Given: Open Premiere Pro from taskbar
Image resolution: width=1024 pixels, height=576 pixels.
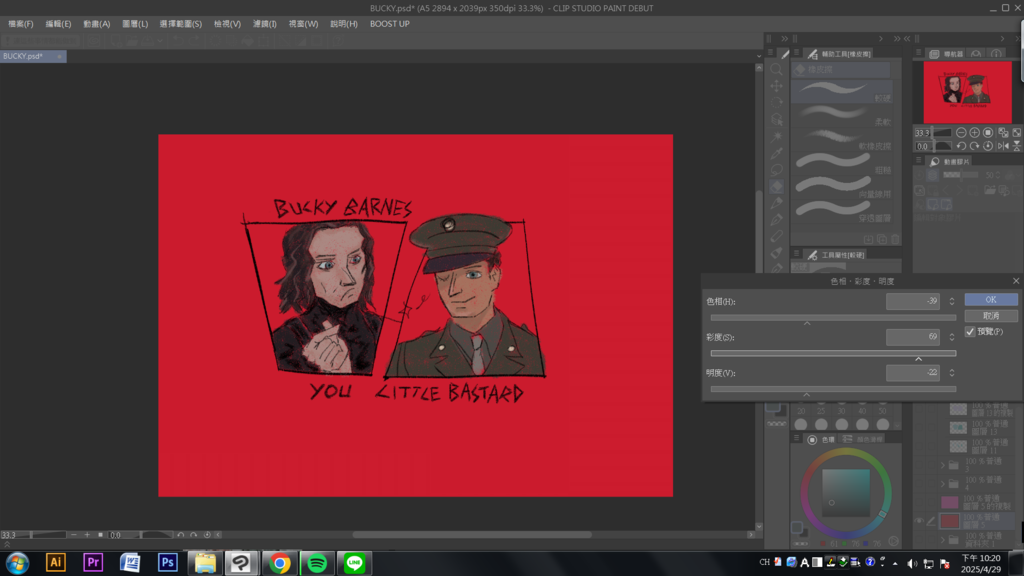Looking at the screenshot, I should point(93,562).
